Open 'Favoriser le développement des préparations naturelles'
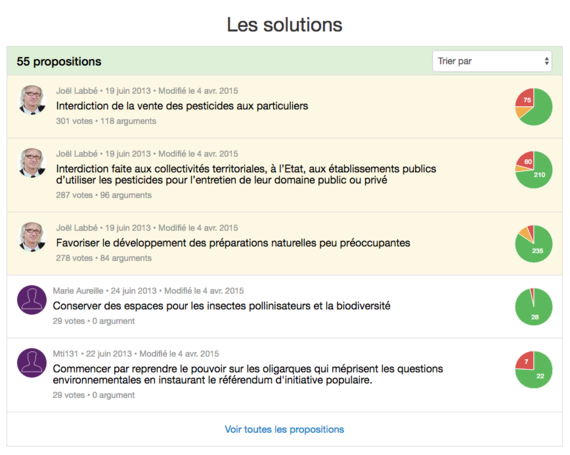Screen dimensions: 570x455 tap(233, 243)
